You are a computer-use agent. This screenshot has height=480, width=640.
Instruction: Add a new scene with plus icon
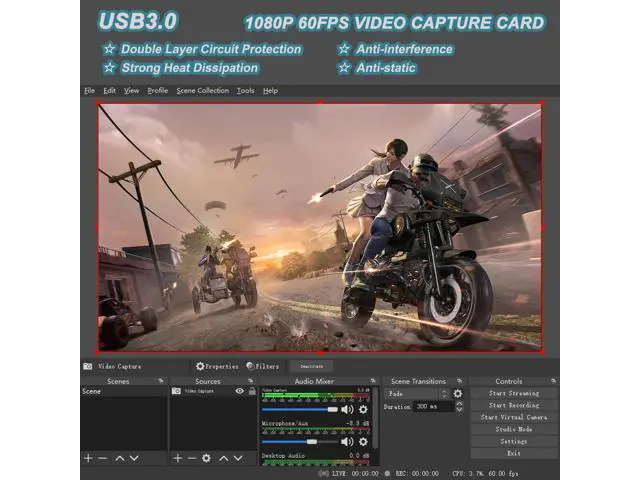[88, 458]
